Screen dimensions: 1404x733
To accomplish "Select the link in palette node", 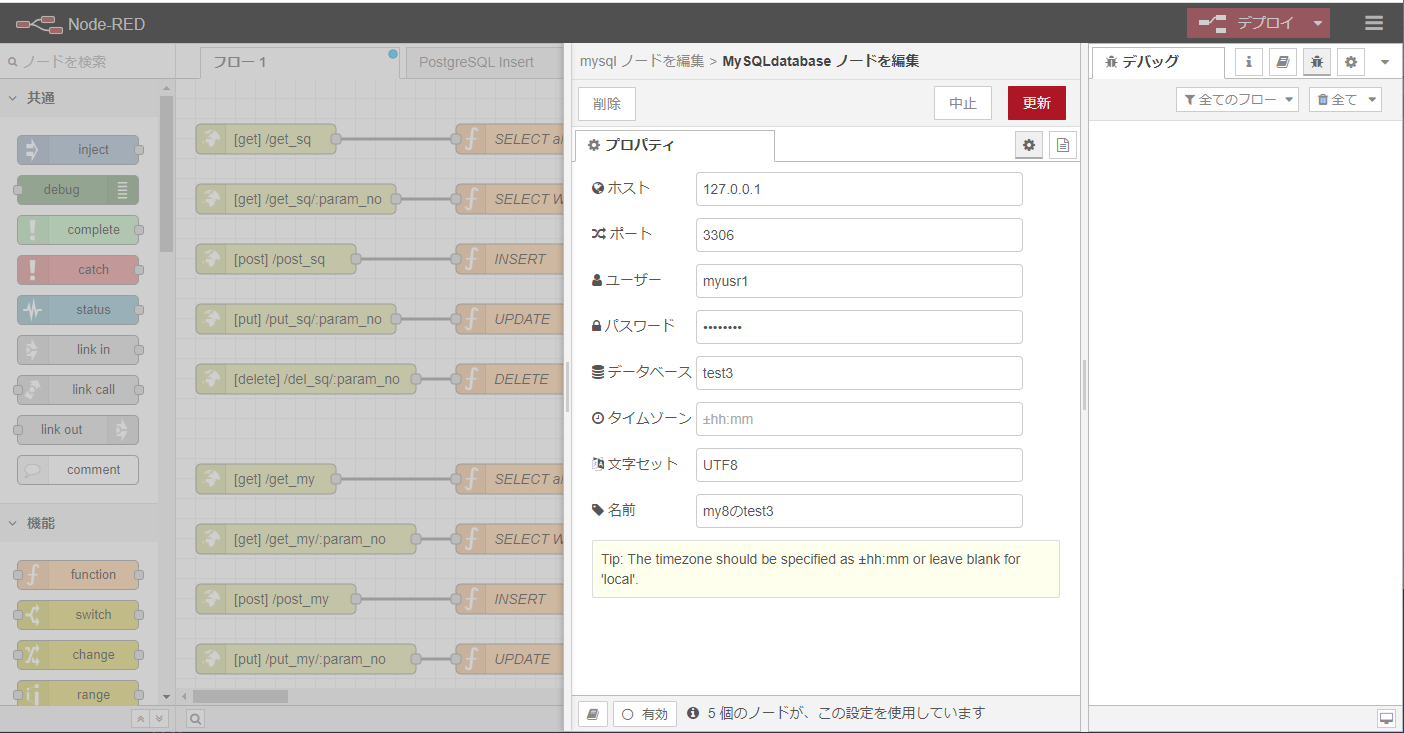I will (78, 350).
